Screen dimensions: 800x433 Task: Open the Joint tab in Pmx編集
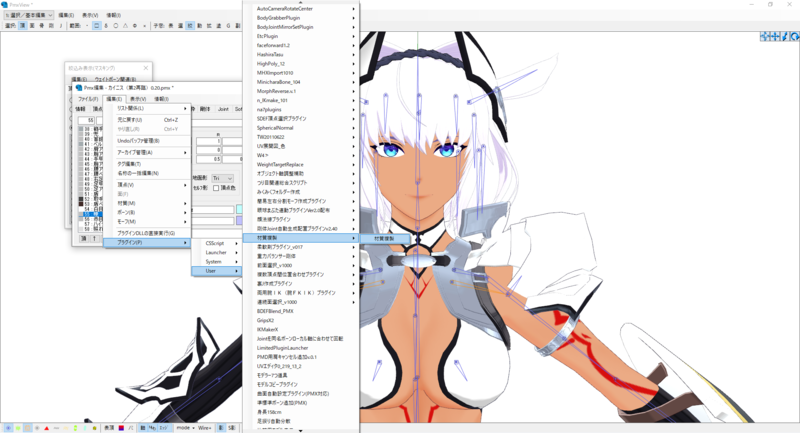click(223, 109)
